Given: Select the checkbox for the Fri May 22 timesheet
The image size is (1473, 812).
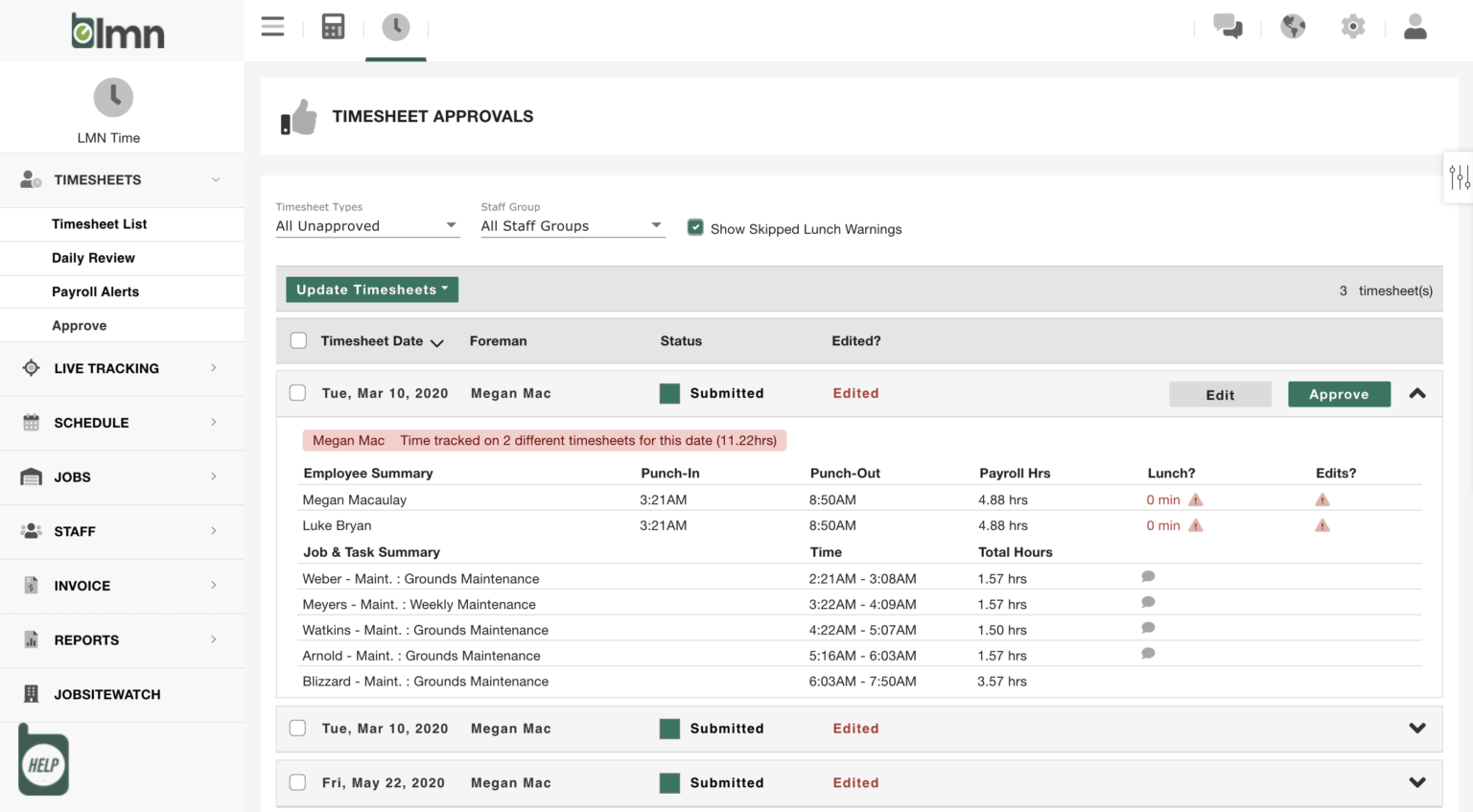Looking at the screenshot, I should point(297,782).
